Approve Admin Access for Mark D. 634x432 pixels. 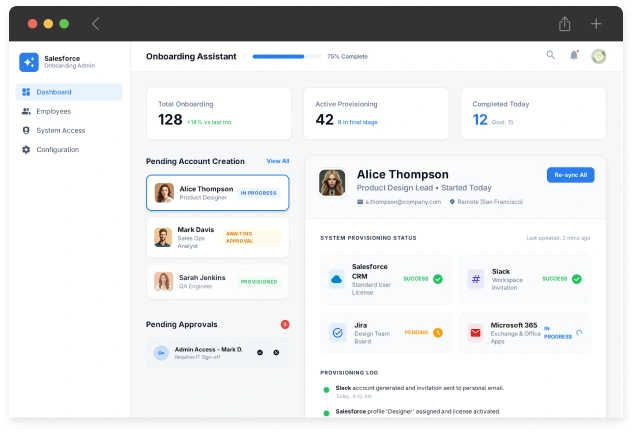click(x=260, y=353)
